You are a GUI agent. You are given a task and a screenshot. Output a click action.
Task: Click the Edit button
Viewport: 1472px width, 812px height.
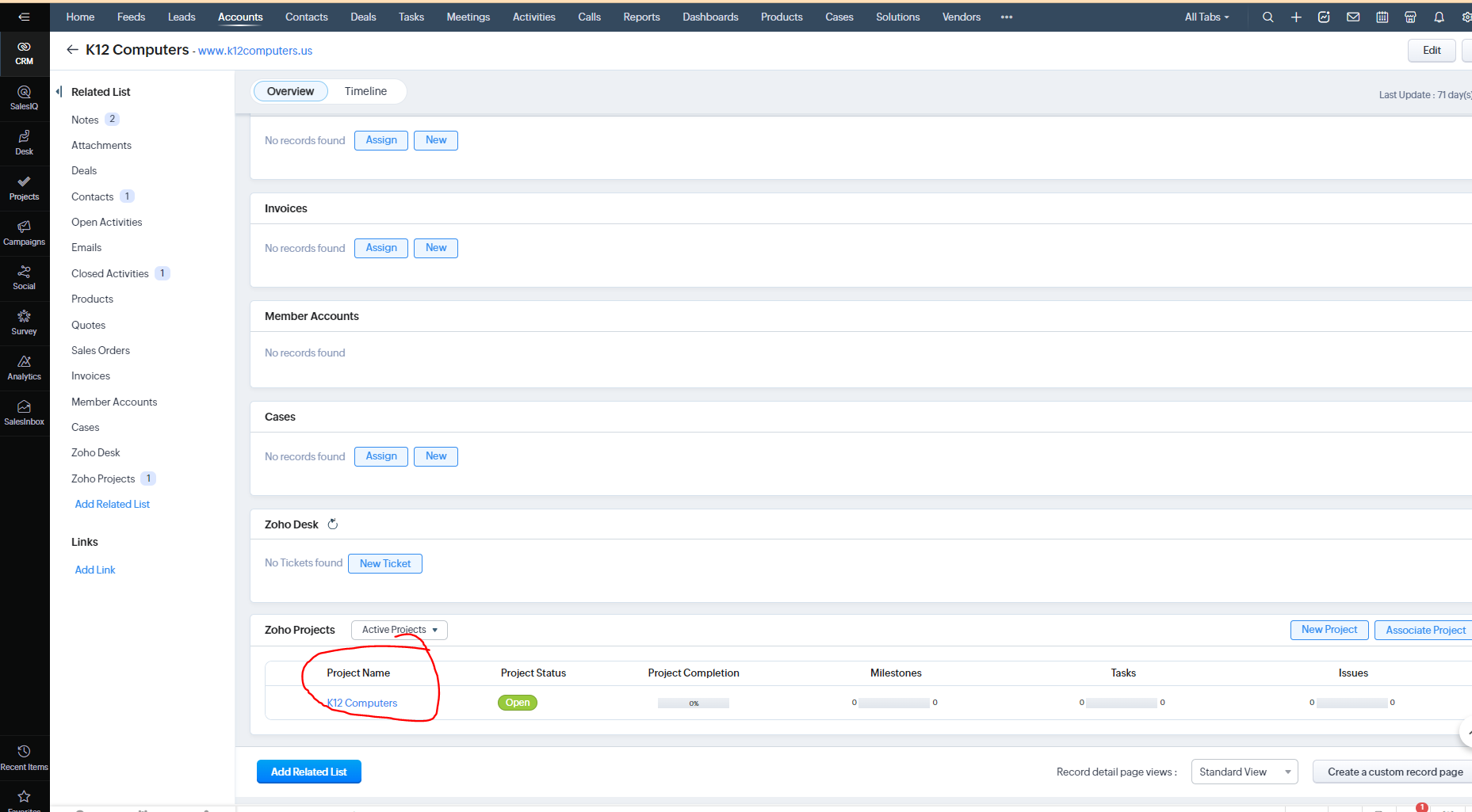tap(1432, 50)
